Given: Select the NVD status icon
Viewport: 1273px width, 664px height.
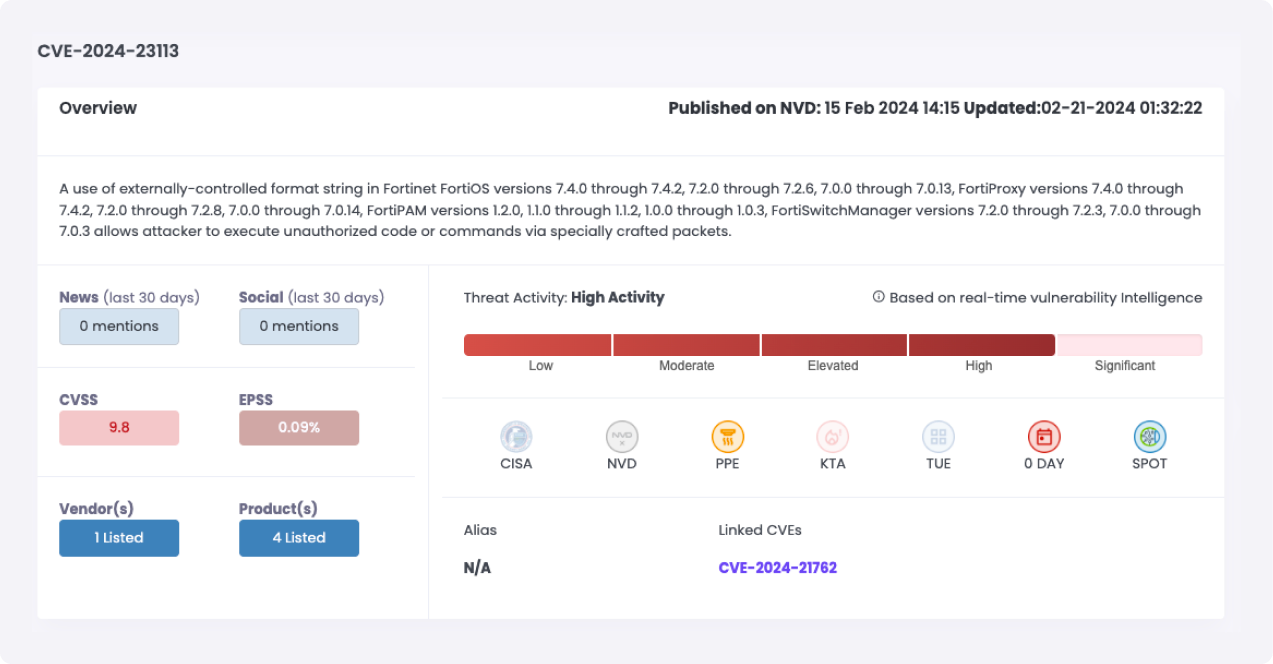Looking at the screenshot, I should (622, 437).
